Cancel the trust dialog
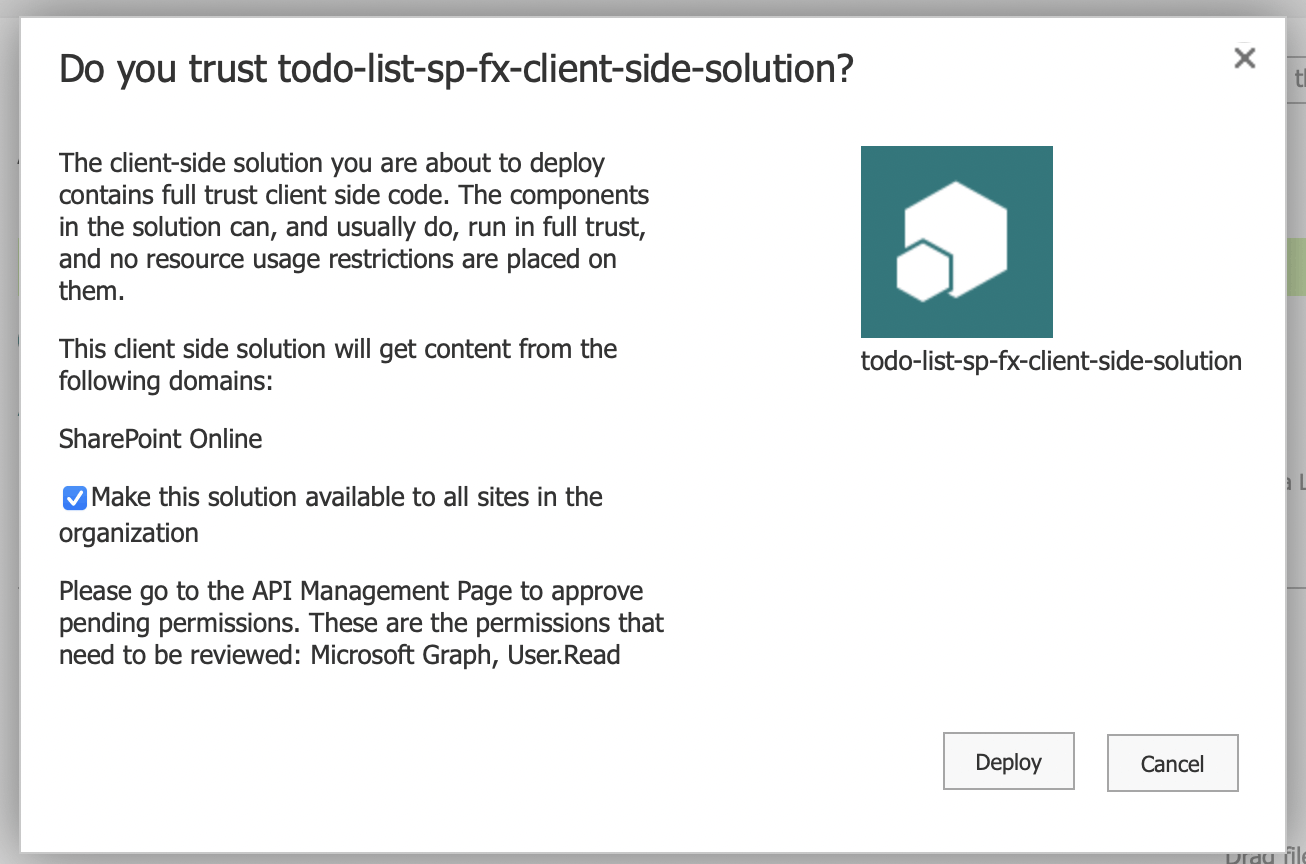The width and height of the screenshot is (1306, 864). tap(1172, 764)
